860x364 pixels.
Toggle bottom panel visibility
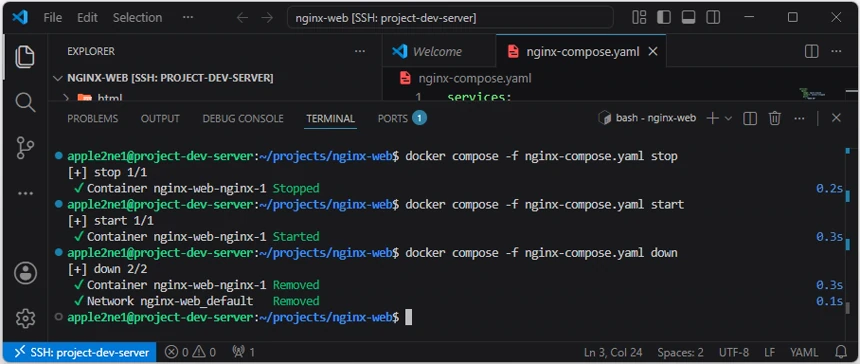coord(688,18)
